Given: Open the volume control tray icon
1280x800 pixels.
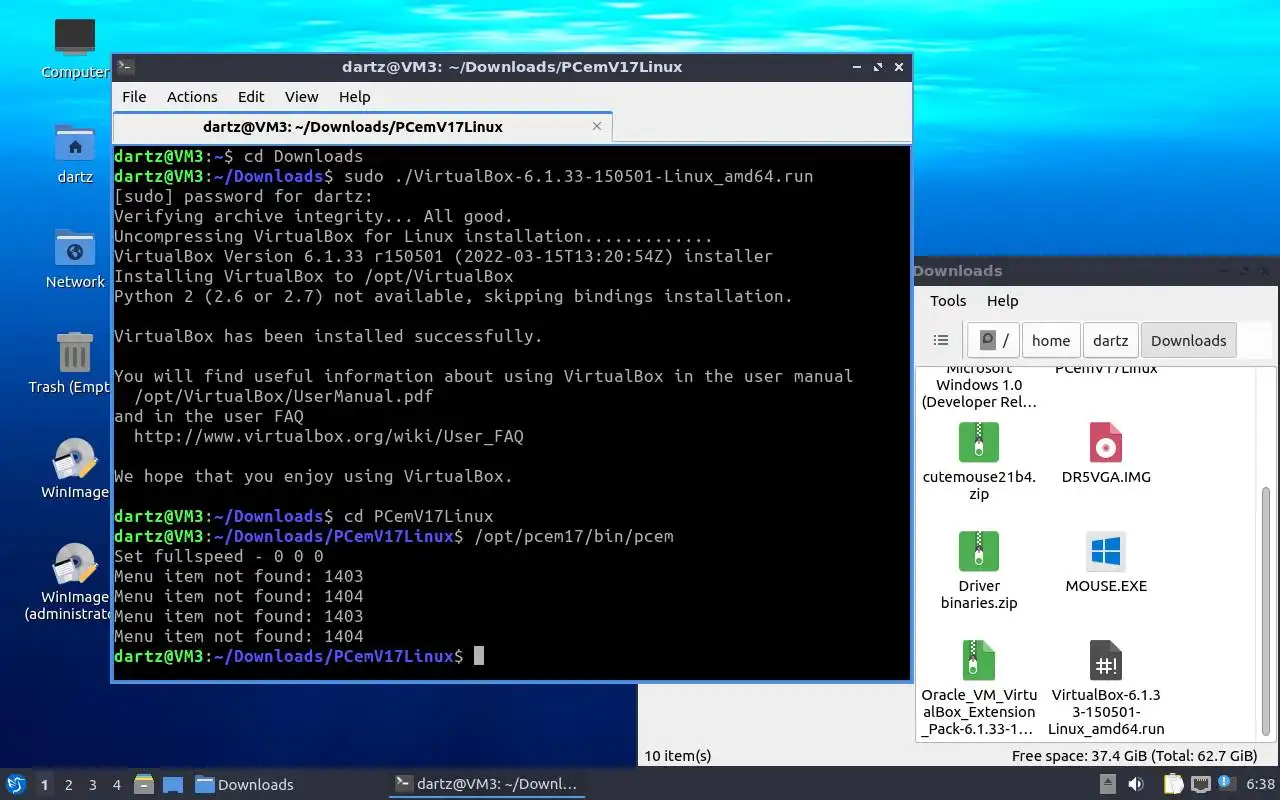Looking at the screenshot, I should 1137,784.
